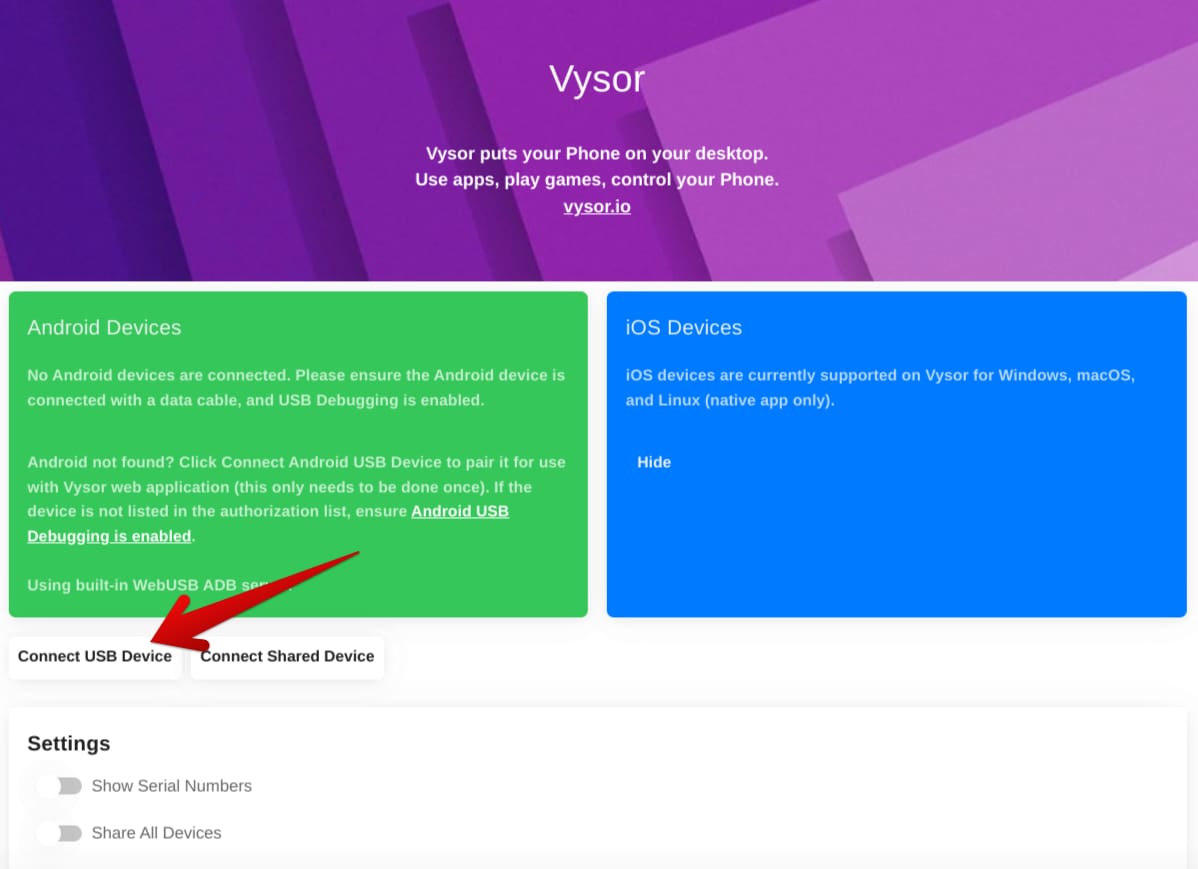1198x869 pixels.
Task: Toggle Share All Devices switch
Action: click(60, 832)
